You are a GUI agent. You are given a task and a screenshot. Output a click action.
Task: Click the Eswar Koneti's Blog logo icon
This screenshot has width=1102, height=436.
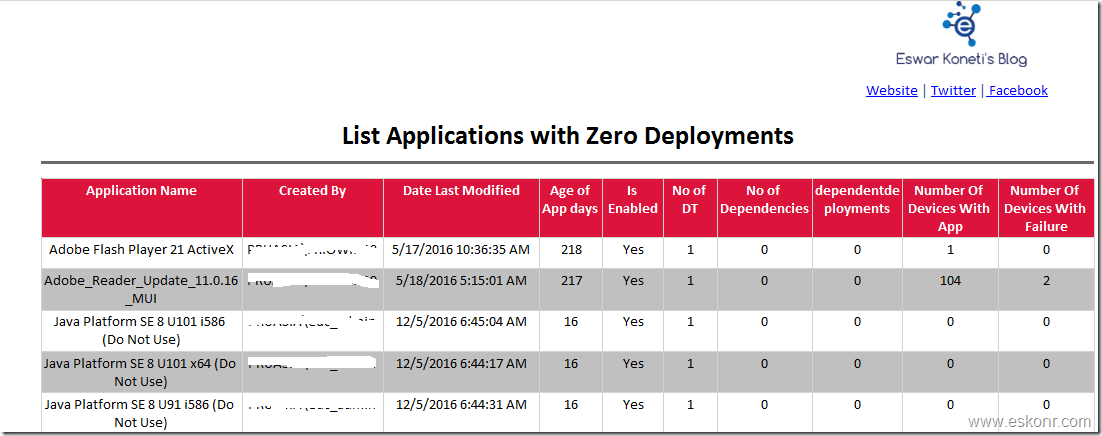point(961,26)
